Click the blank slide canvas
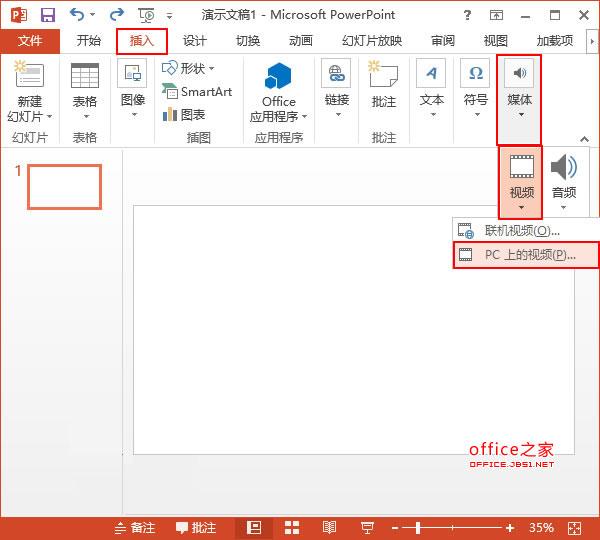The height and width of the screenshot is (540, 600). click(x=354, y=330)
